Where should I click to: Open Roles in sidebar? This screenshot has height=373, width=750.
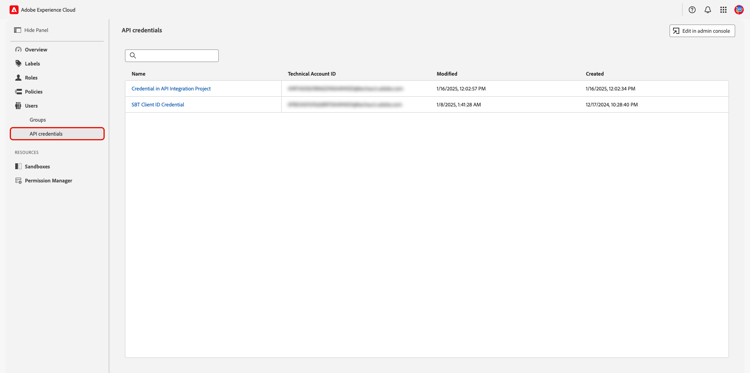coord(31,77)
